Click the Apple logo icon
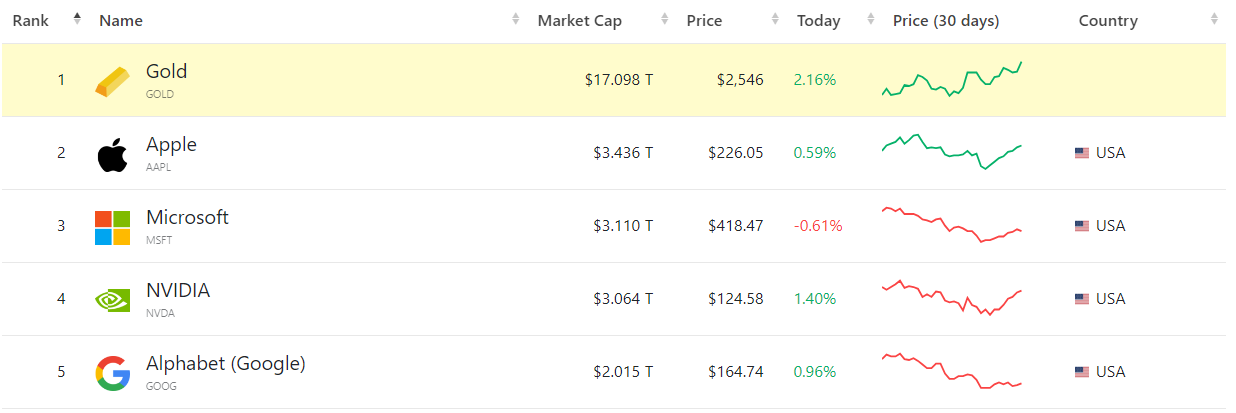This screenshot has width=1236, height=413. tap(112, 155)
